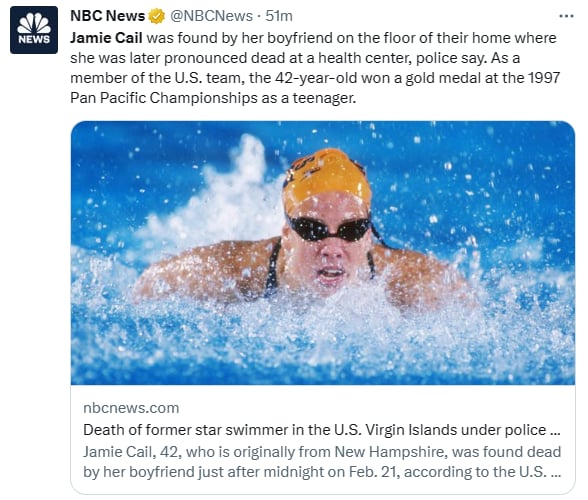Click the 'Jamie Cail, 42' card description

[322, 462]
